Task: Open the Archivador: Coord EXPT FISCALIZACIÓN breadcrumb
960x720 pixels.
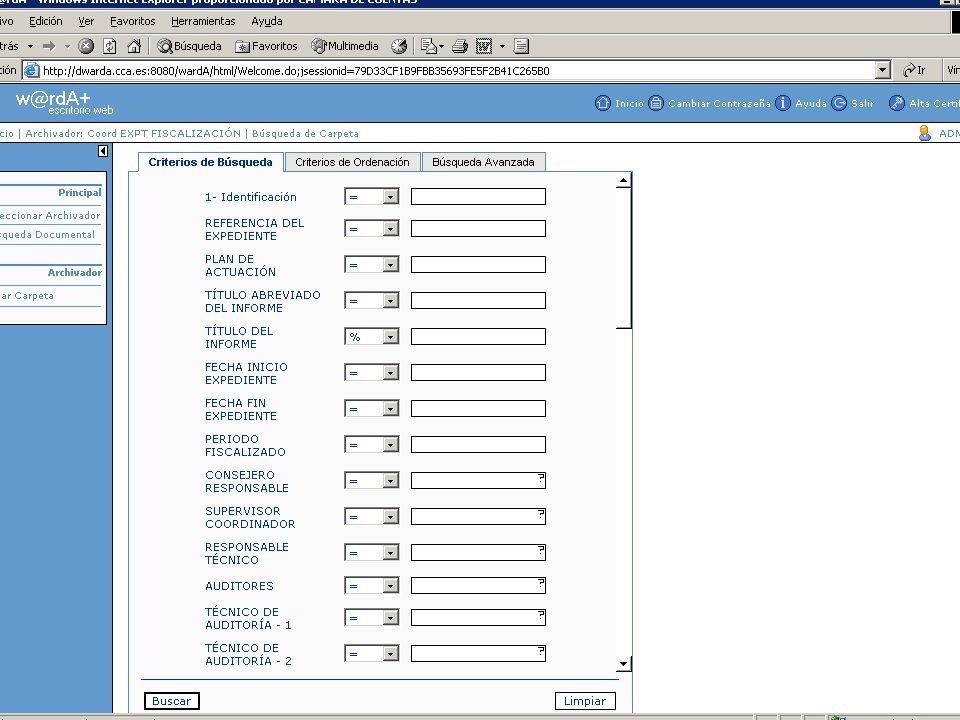Action: pyautogui.click(x=133, y=133)
